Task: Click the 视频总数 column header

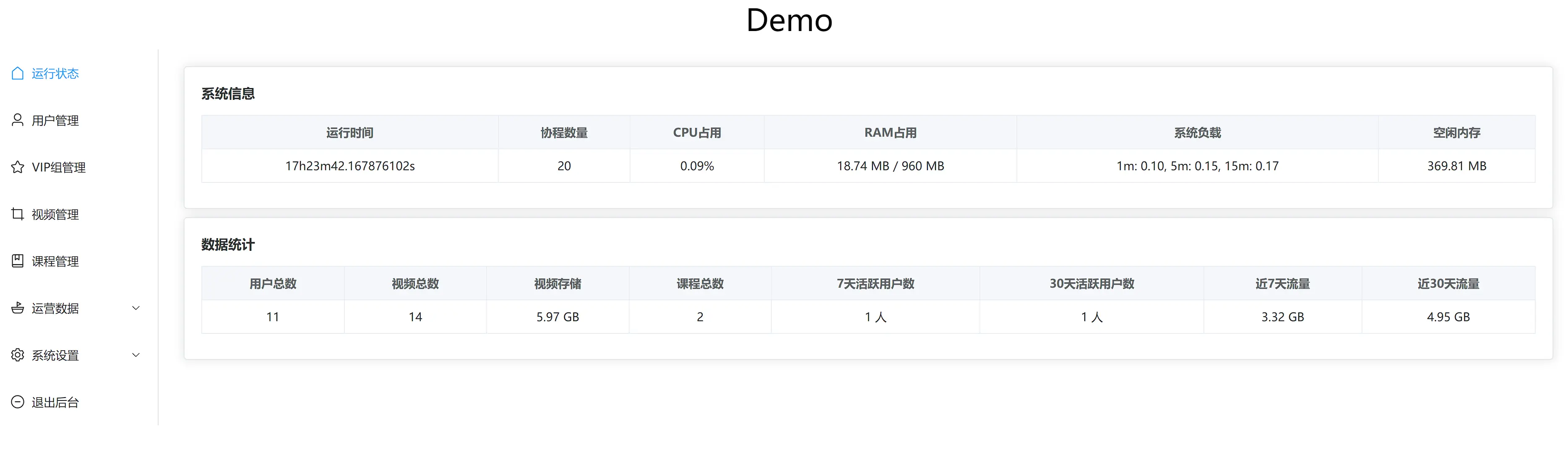Action: 415,283
